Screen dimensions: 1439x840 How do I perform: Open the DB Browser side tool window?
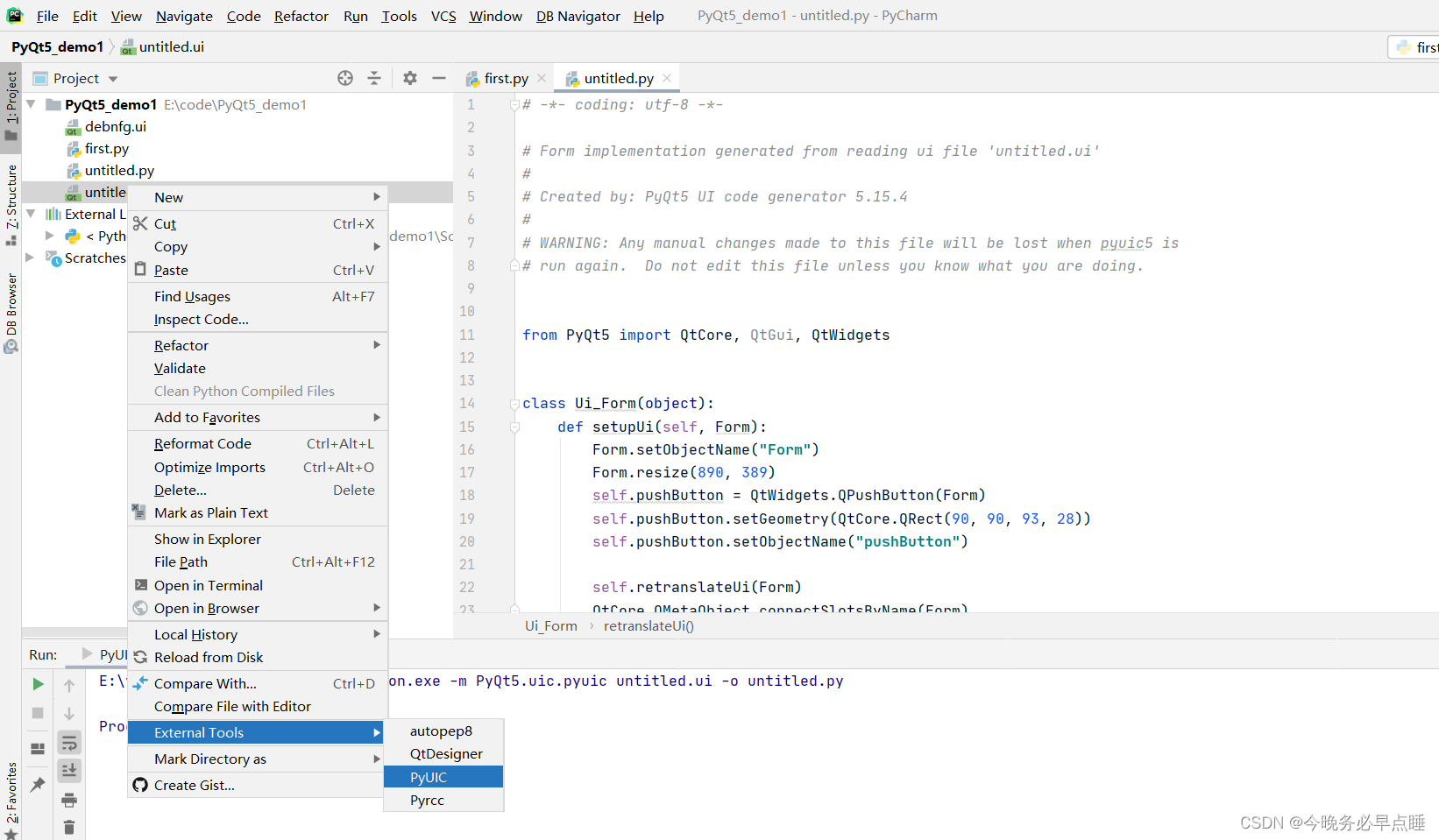tap(11, 313)
